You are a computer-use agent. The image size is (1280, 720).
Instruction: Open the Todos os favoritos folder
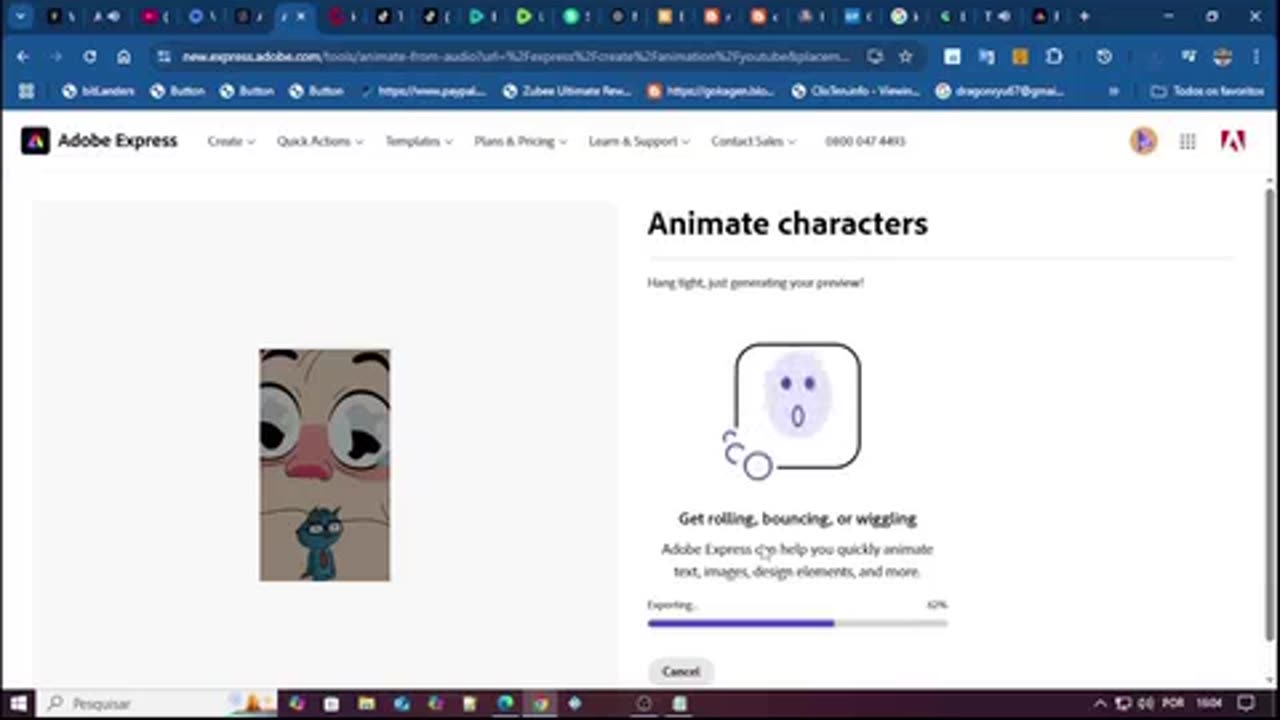click(1208, 91)
